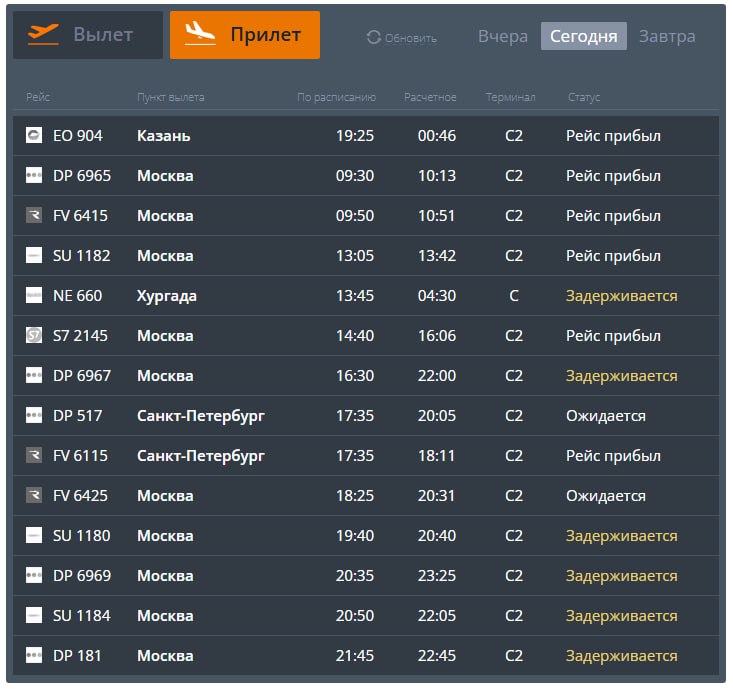Switch to the Вылет departures tab
The height and width of the screenshot is (689, 733).
coord(88,35)
